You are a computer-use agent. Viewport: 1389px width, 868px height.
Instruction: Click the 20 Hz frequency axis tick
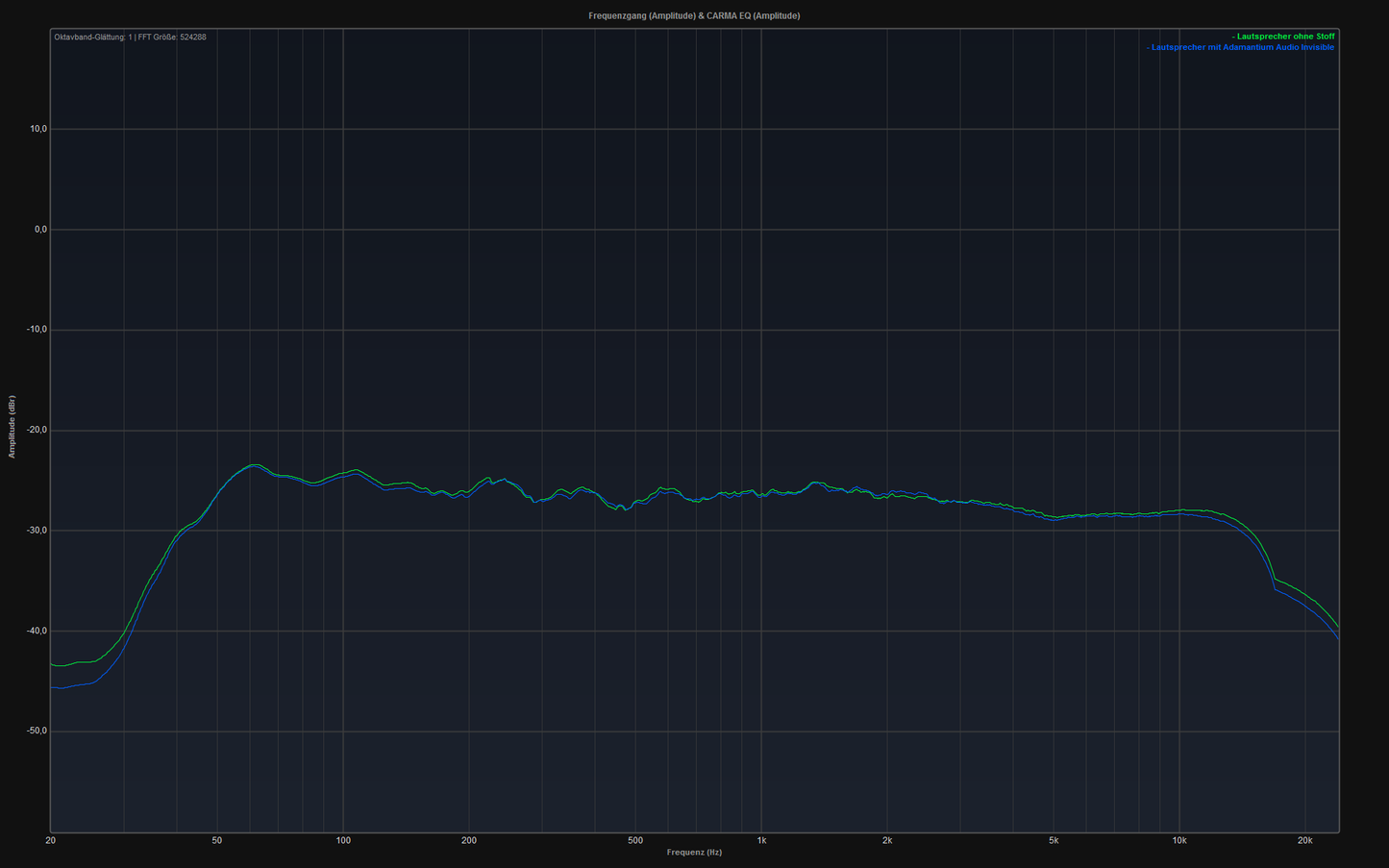pyautogui.click(x=50, y=840)
